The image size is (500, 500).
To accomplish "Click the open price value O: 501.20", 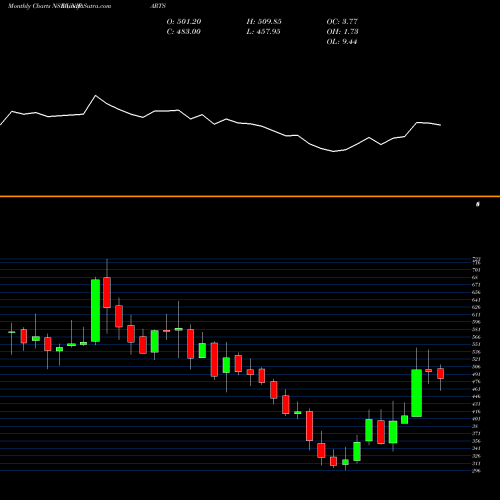I will 184,22.
